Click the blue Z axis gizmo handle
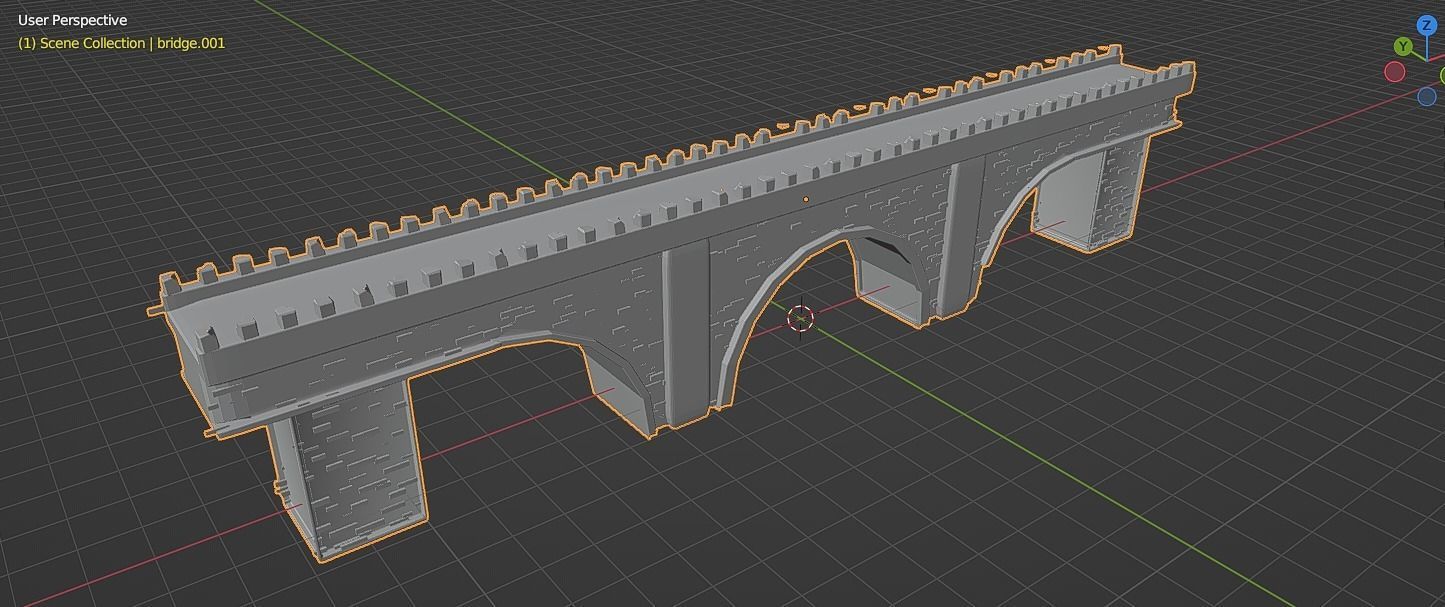The width and height of the screenshot is (1445, 607). click(1426, 26)
